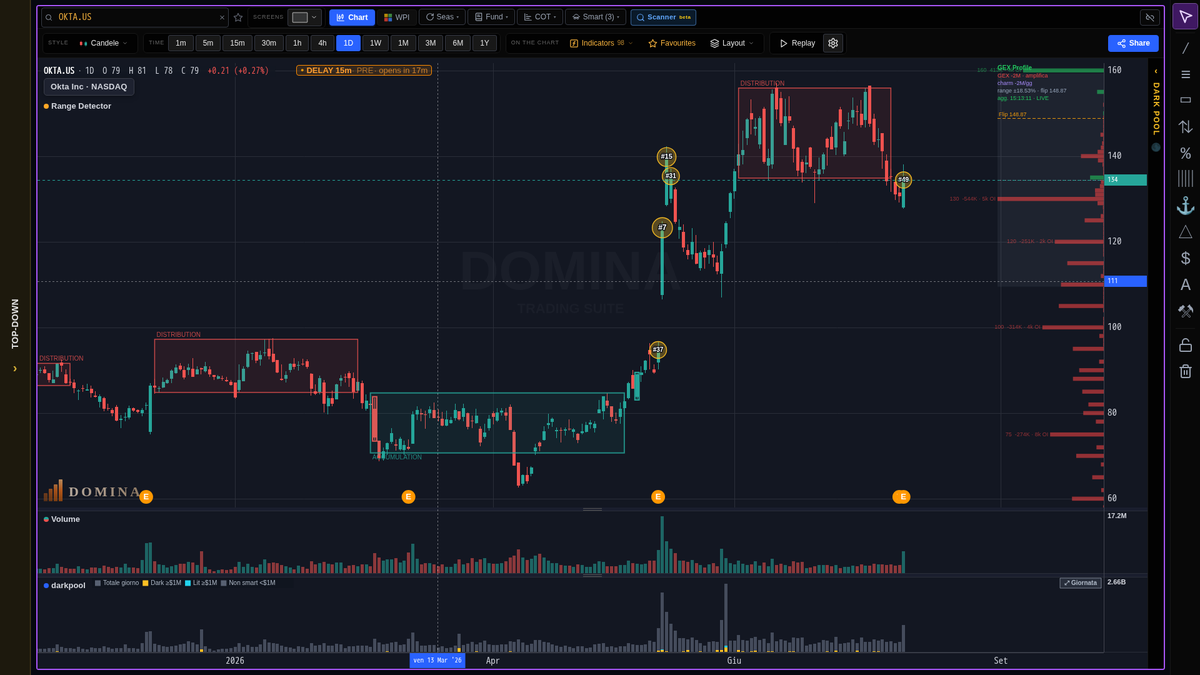Expand the TOP-DOWN side panel
Image resolution: width=1200 pixels, height=675 pixels.
[15, 337]
